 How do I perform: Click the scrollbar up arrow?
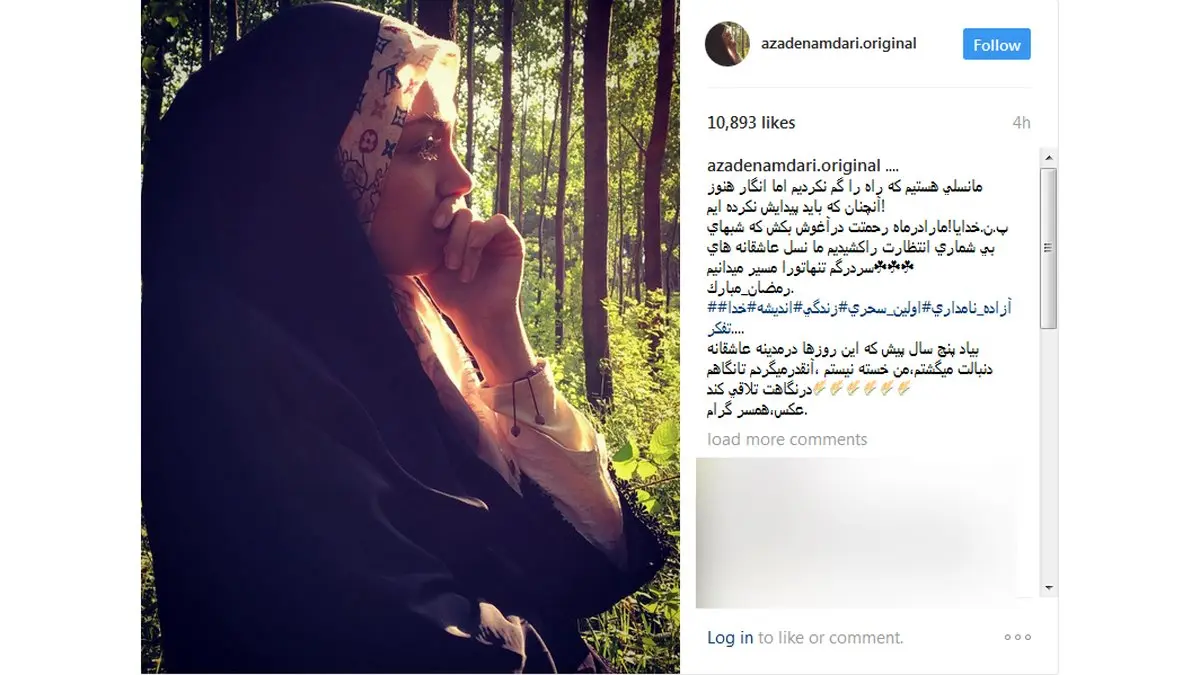tap(1048, 157)
